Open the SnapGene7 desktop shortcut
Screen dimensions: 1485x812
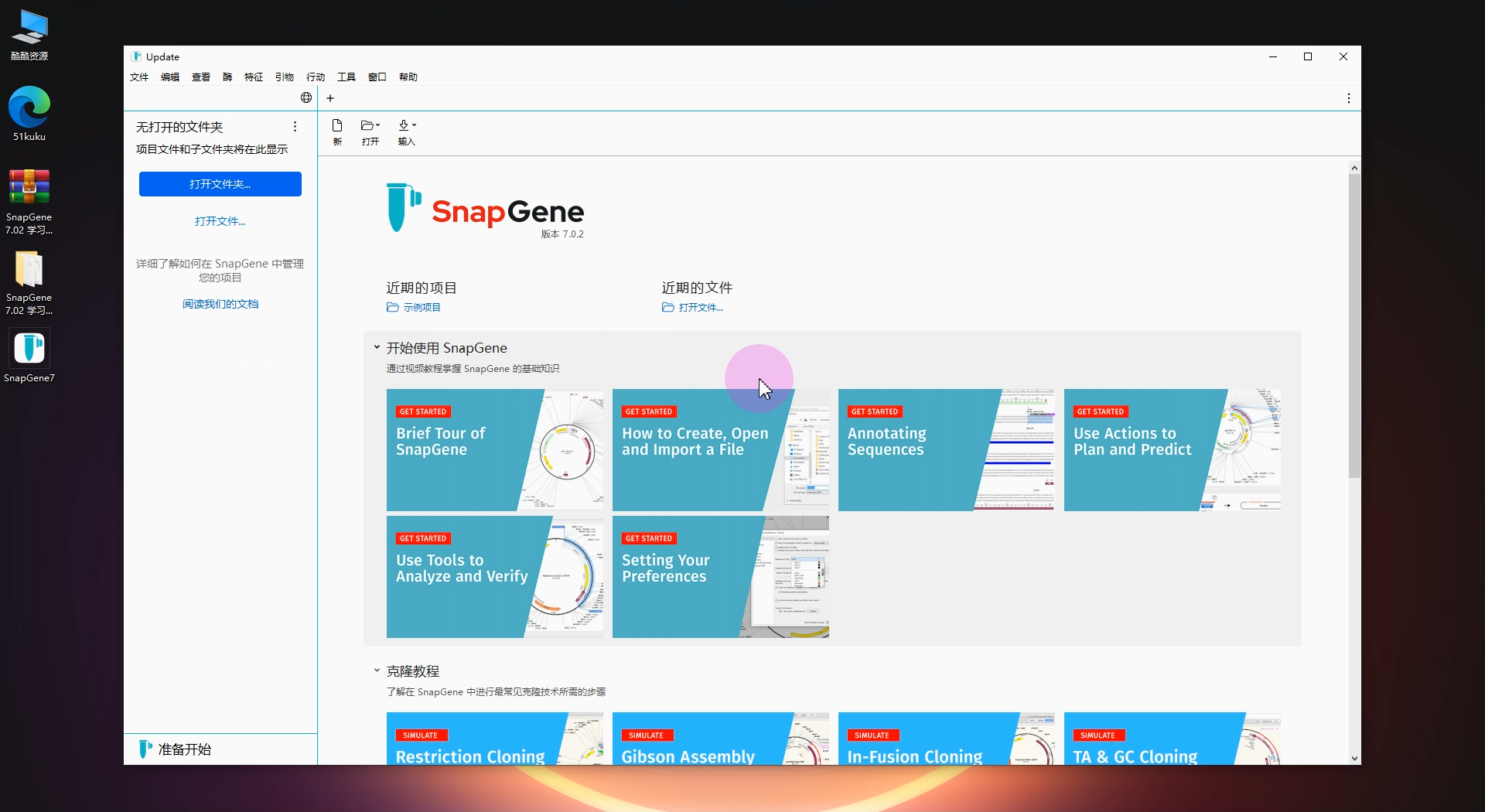click(x=29, y=350)
